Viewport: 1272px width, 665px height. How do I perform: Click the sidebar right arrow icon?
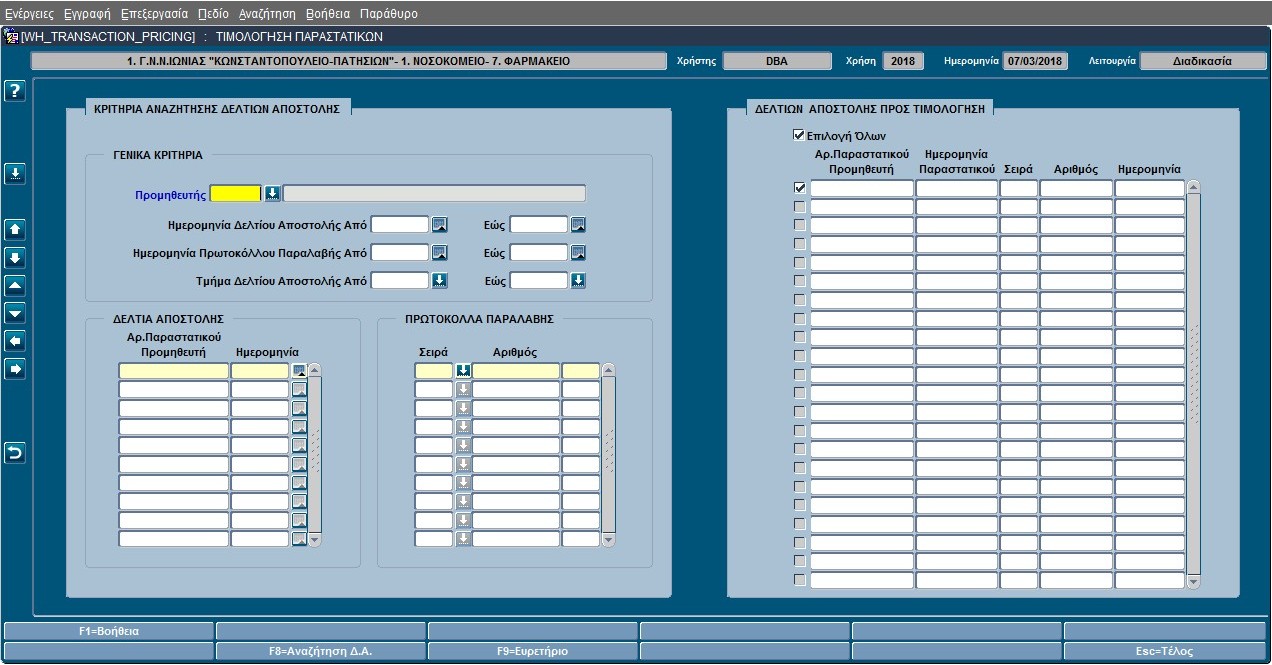(x=15, y=370)
